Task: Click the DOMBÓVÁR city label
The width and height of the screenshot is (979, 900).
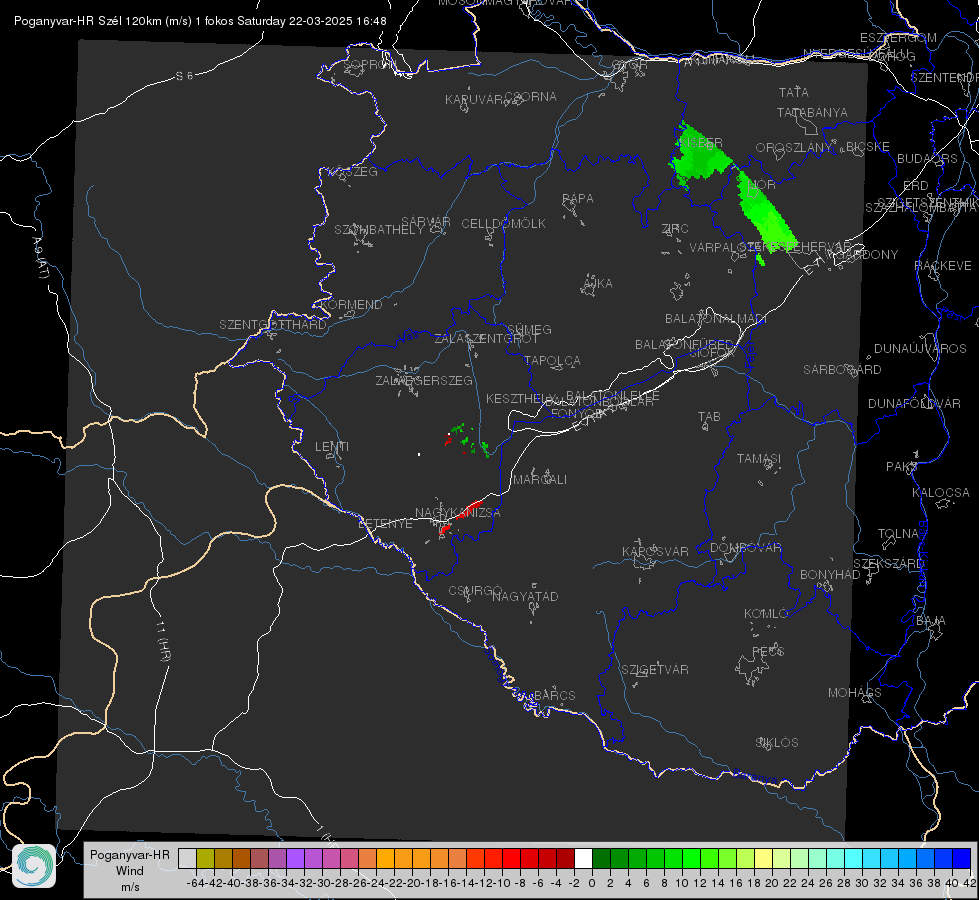Action: [x=746, y=548]
